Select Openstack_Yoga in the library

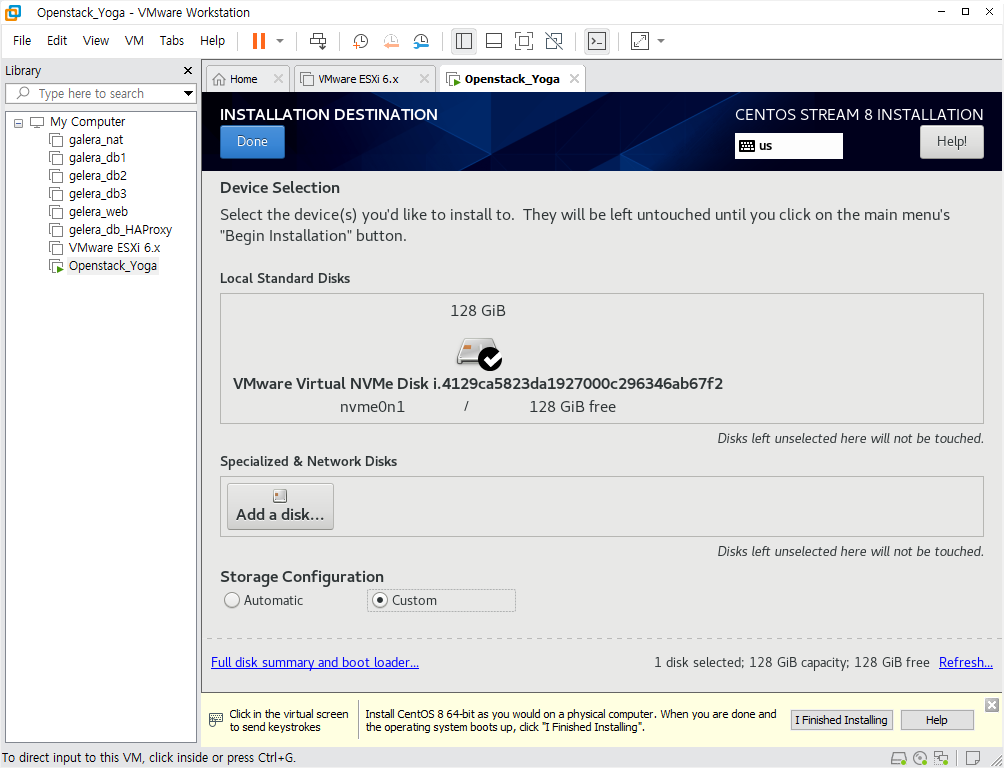[112, 266]
